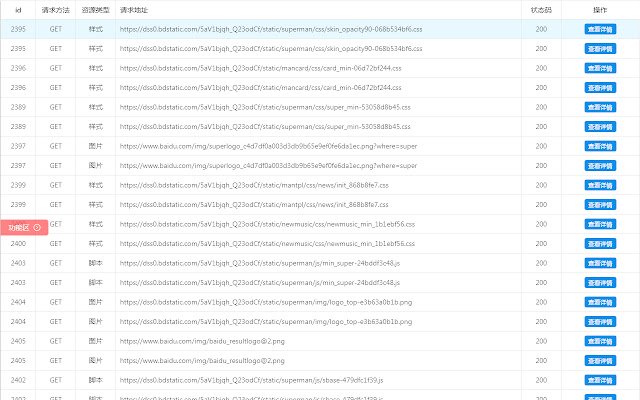Screen dimensions: 640x400
Task: Click 查看详情 in the first 2405 row
Action: click(600, 341)
